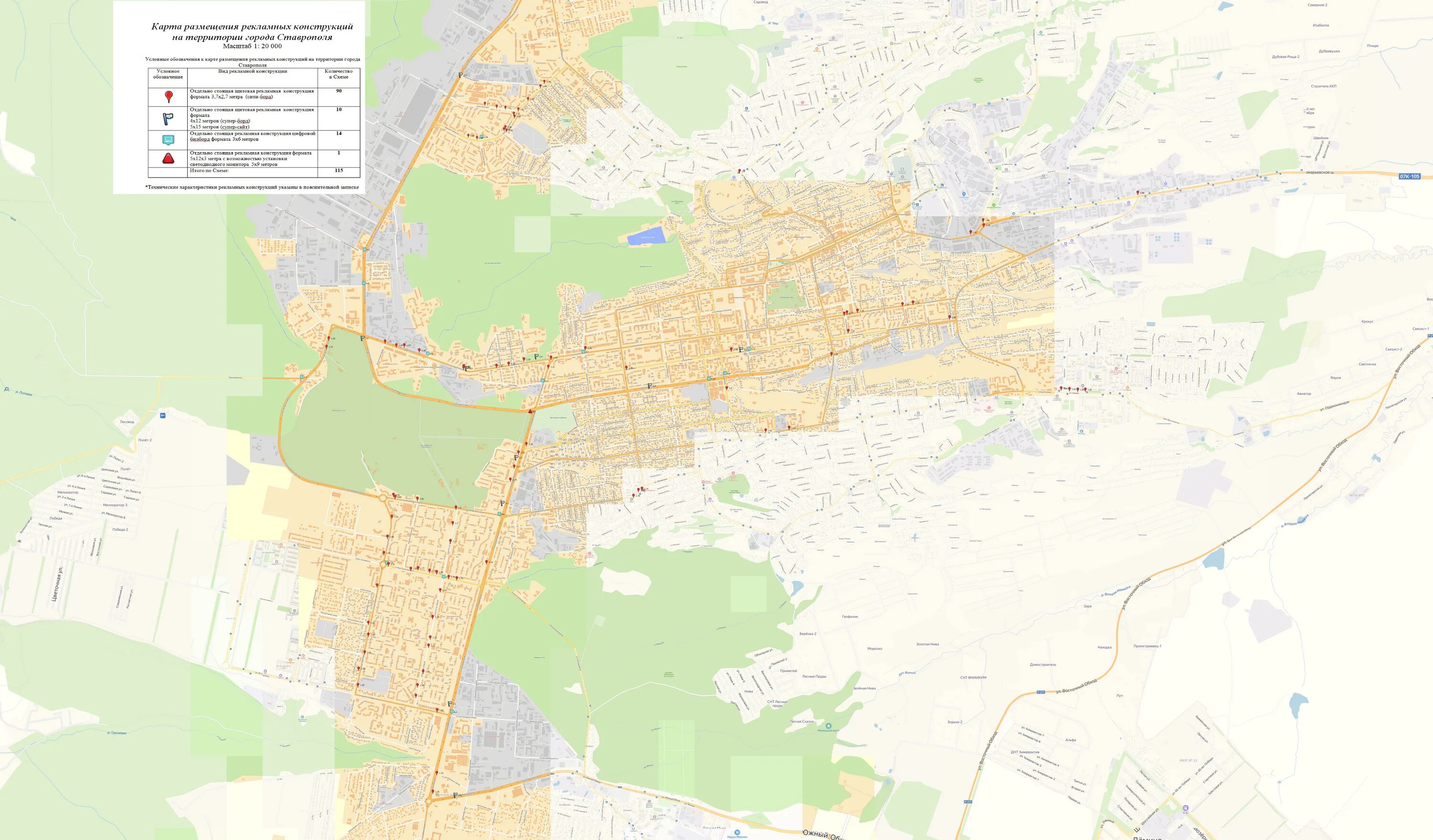Image resolution: width=1433 pixels, height=840 pixels.
Task: Click the 07K-105 road number badge
Action: coord(1410,176)
